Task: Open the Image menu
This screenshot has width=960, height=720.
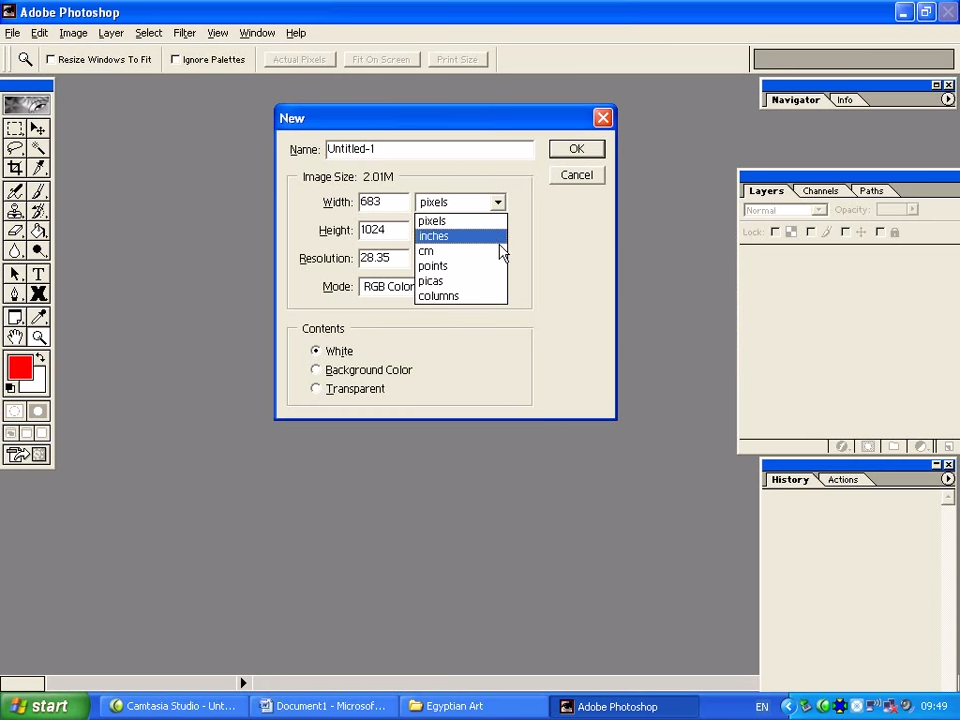Action: pos(73,33)
